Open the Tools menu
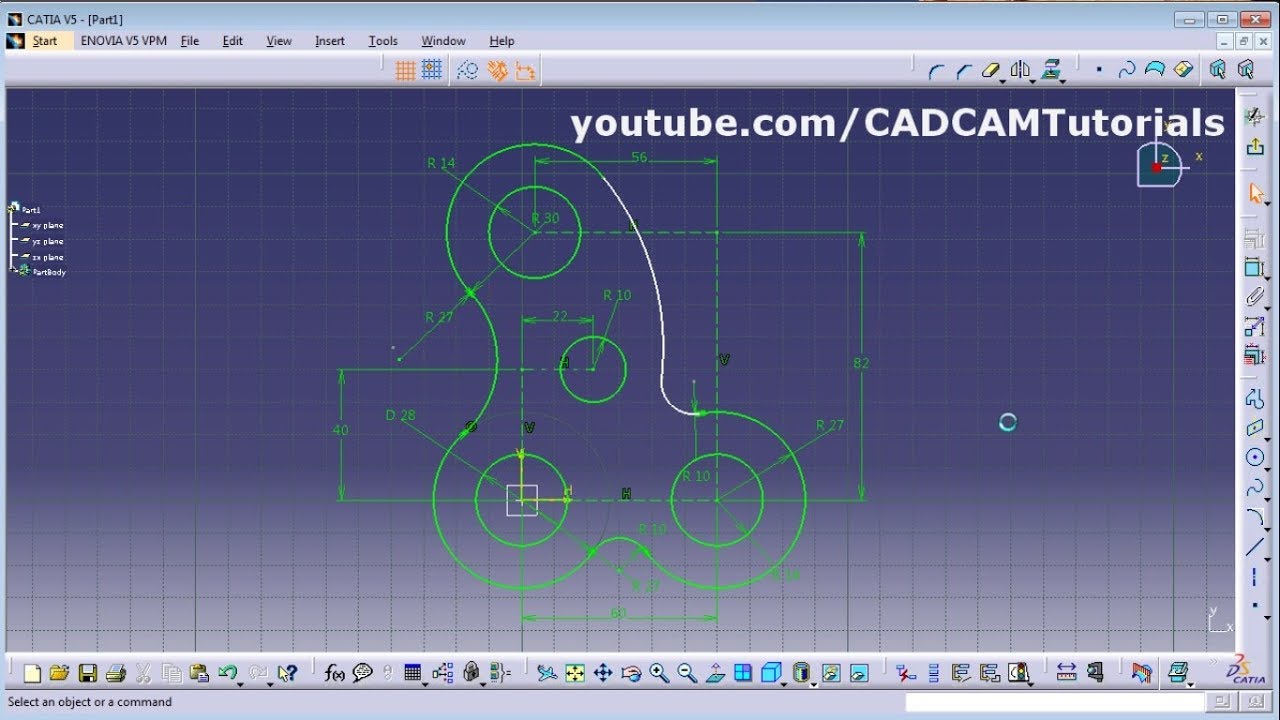The width and height of the screenshot is (1280, 720). [x=383, y=41]
